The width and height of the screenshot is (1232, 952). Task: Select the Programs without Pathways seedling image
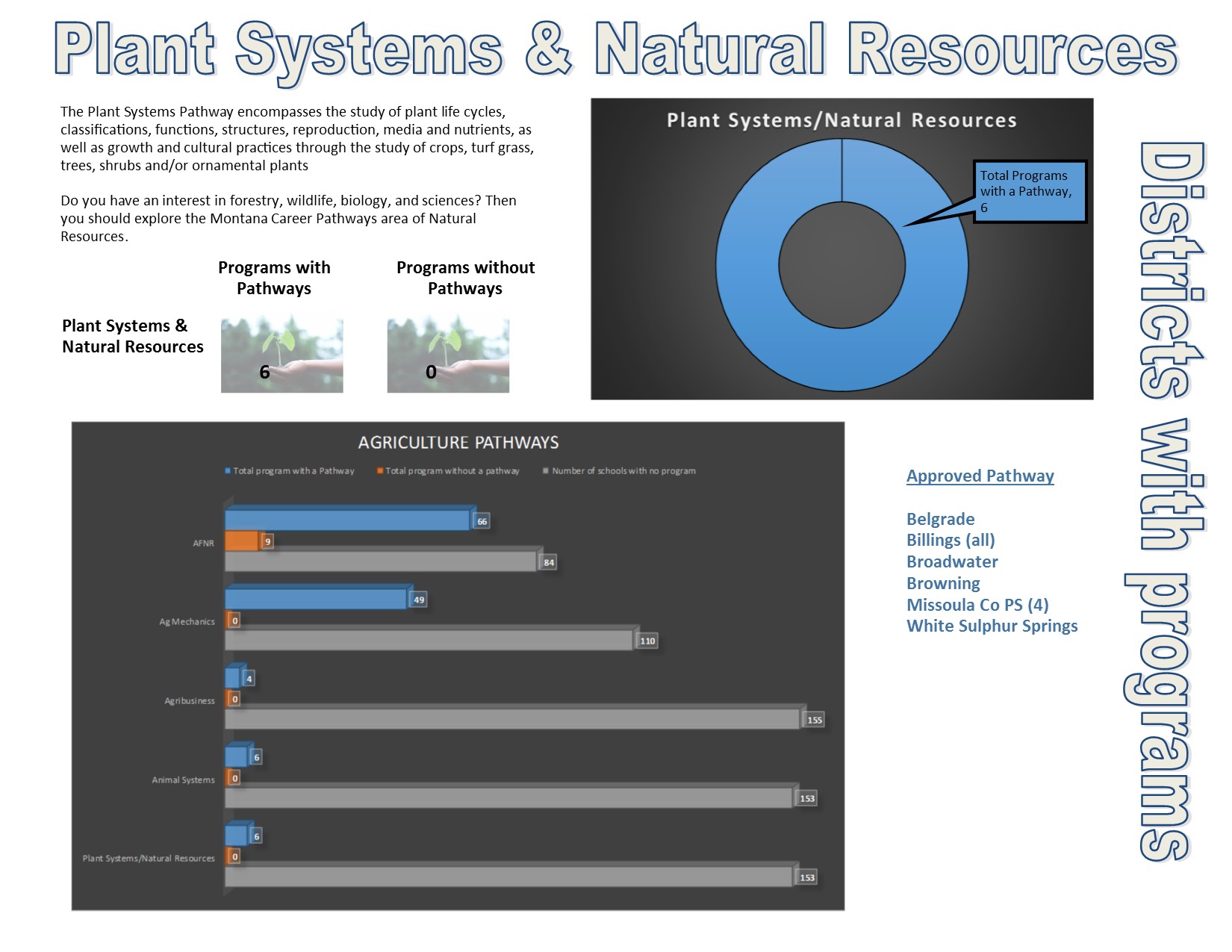pos(448,355)
